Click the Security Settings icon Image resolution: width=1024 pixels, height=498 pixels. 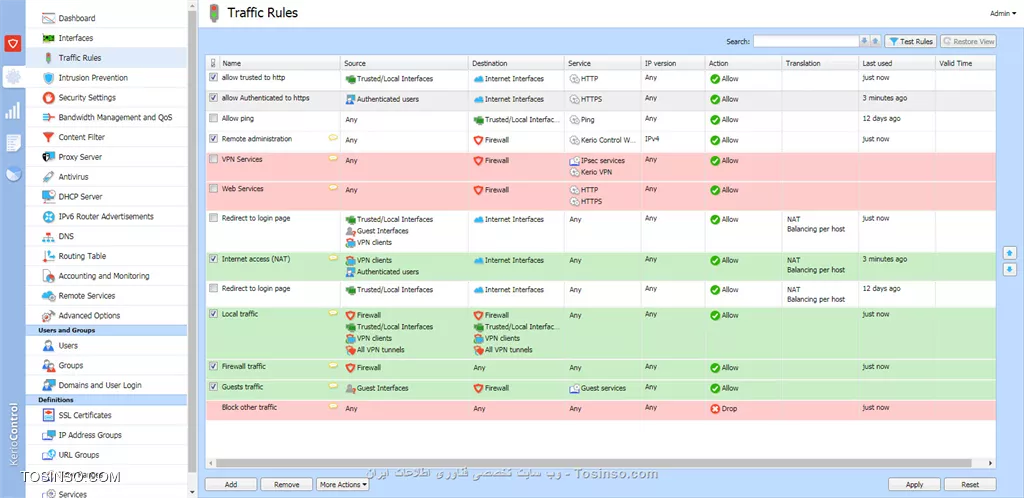click(48, 97)
